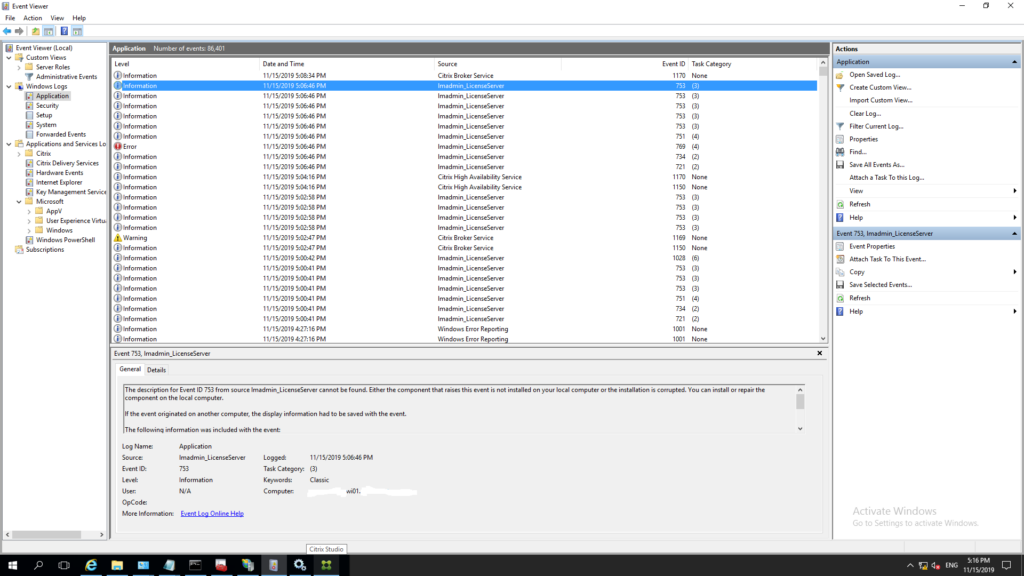The image size is (1024, 576).
Task: Open the Help menu
Action: (79, 18)
